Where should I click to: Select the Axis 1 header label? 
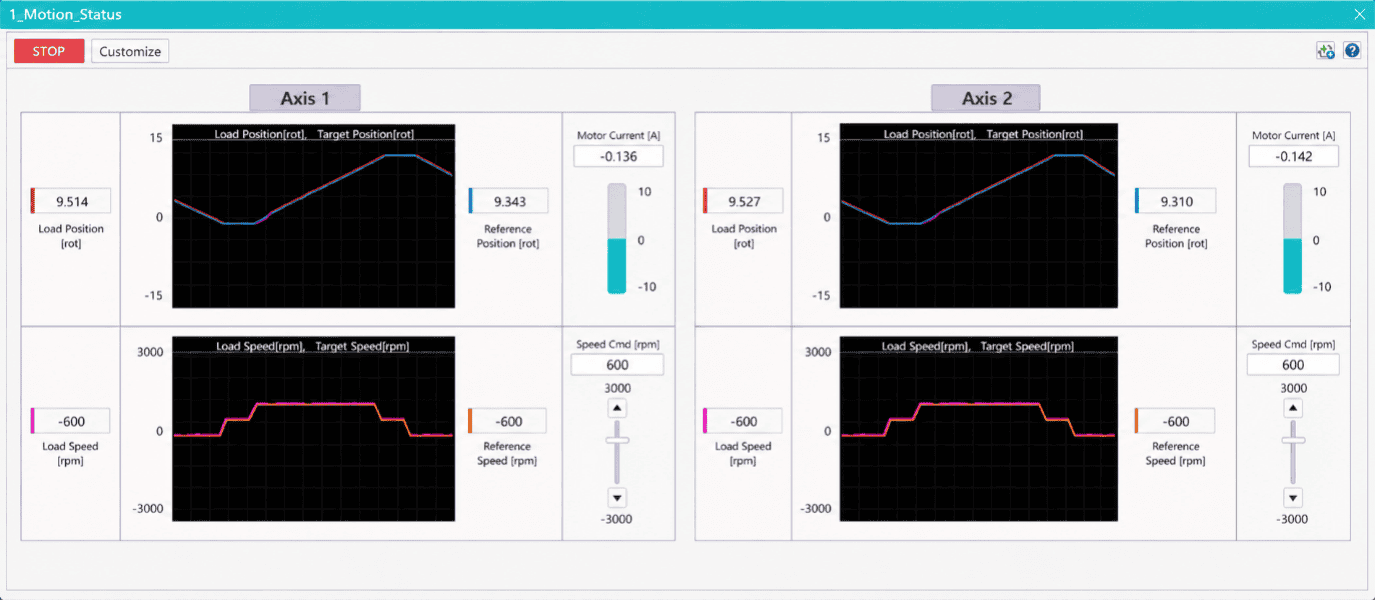[304, 98]
